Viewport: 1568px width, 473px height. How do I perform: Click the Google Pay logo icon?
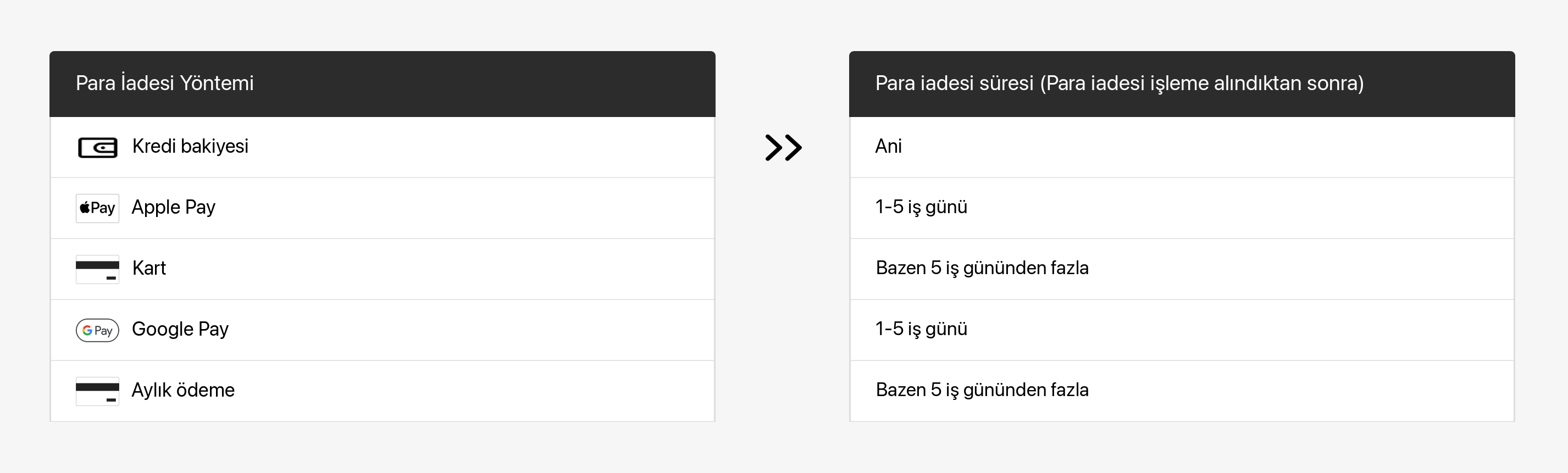coord(97,330)
